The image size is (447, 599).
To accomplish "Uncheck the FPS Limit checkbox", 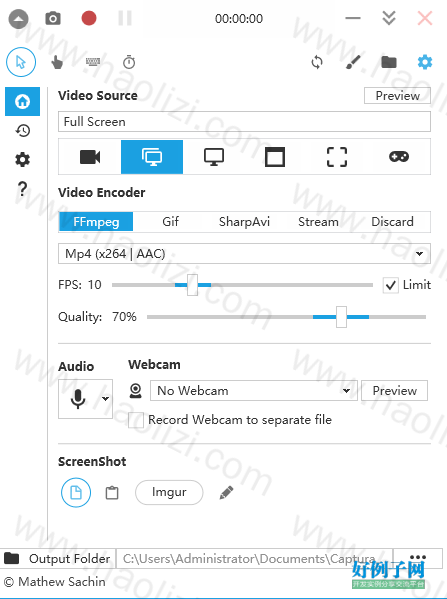I will coord(390,285).
